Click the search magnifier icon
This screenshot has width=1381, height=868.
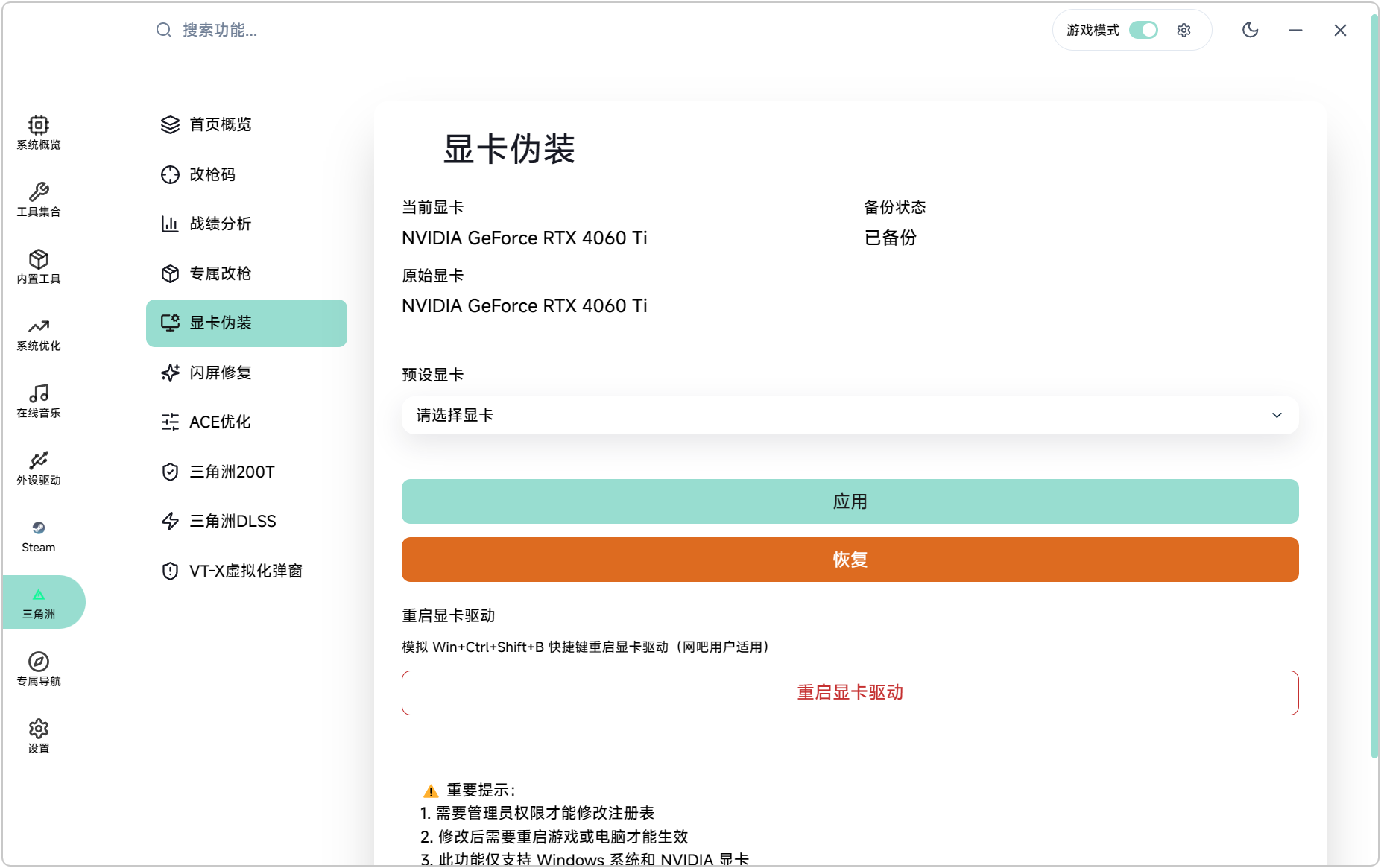[163, 30]
